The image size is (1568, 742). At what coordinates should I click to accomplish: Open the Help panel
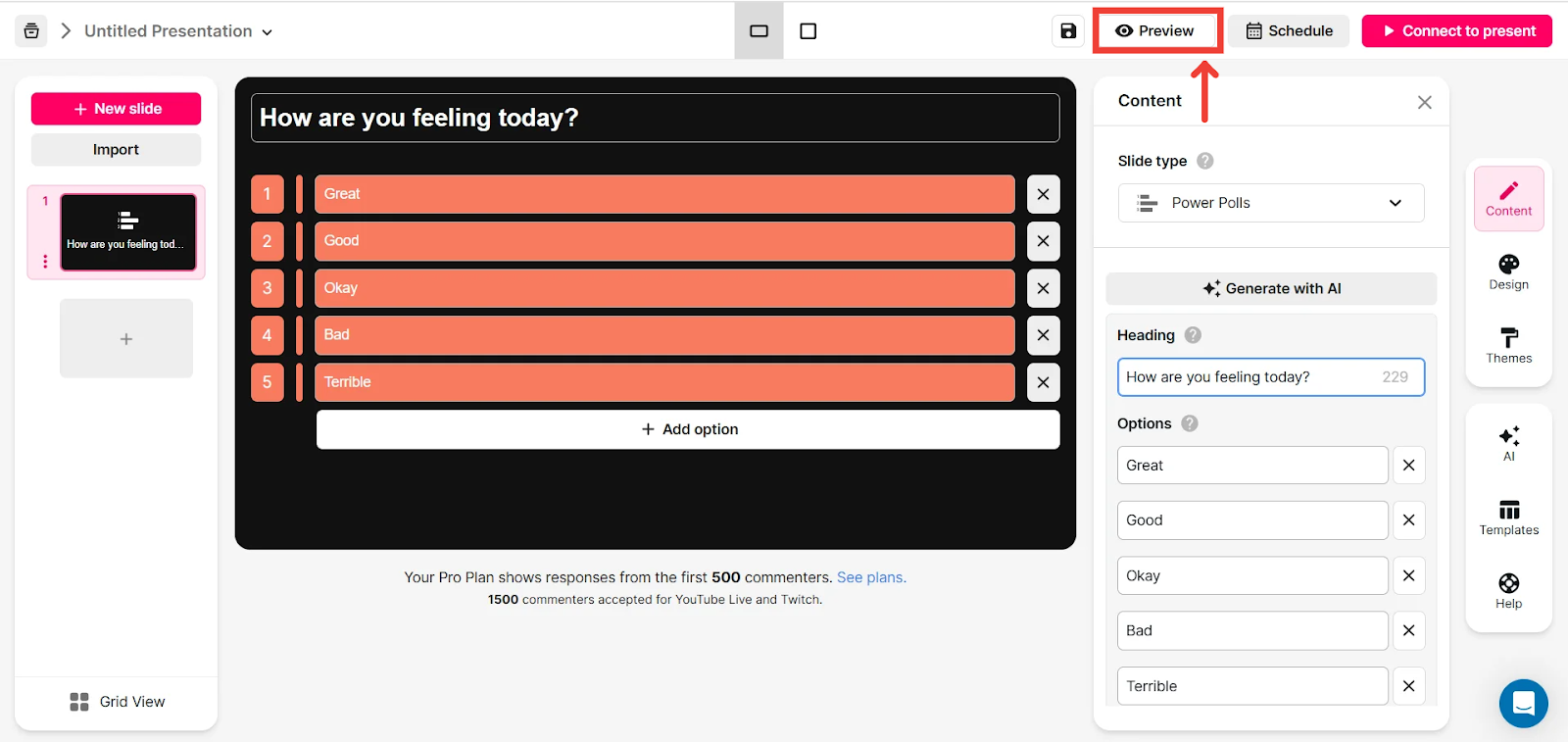click(x=1508, y=591)
